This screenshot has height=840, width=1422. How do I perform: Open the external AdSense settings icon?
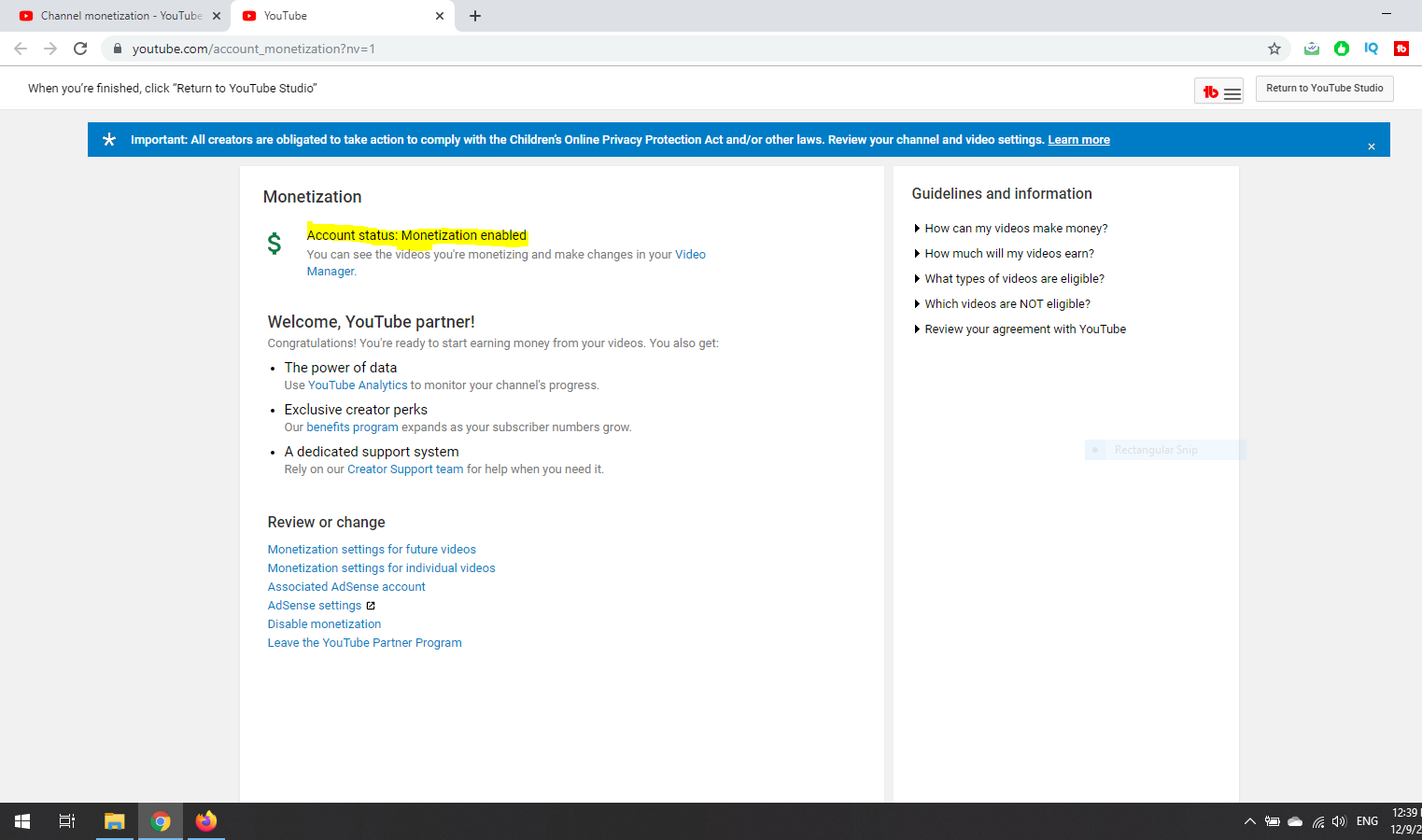point(371,606)
